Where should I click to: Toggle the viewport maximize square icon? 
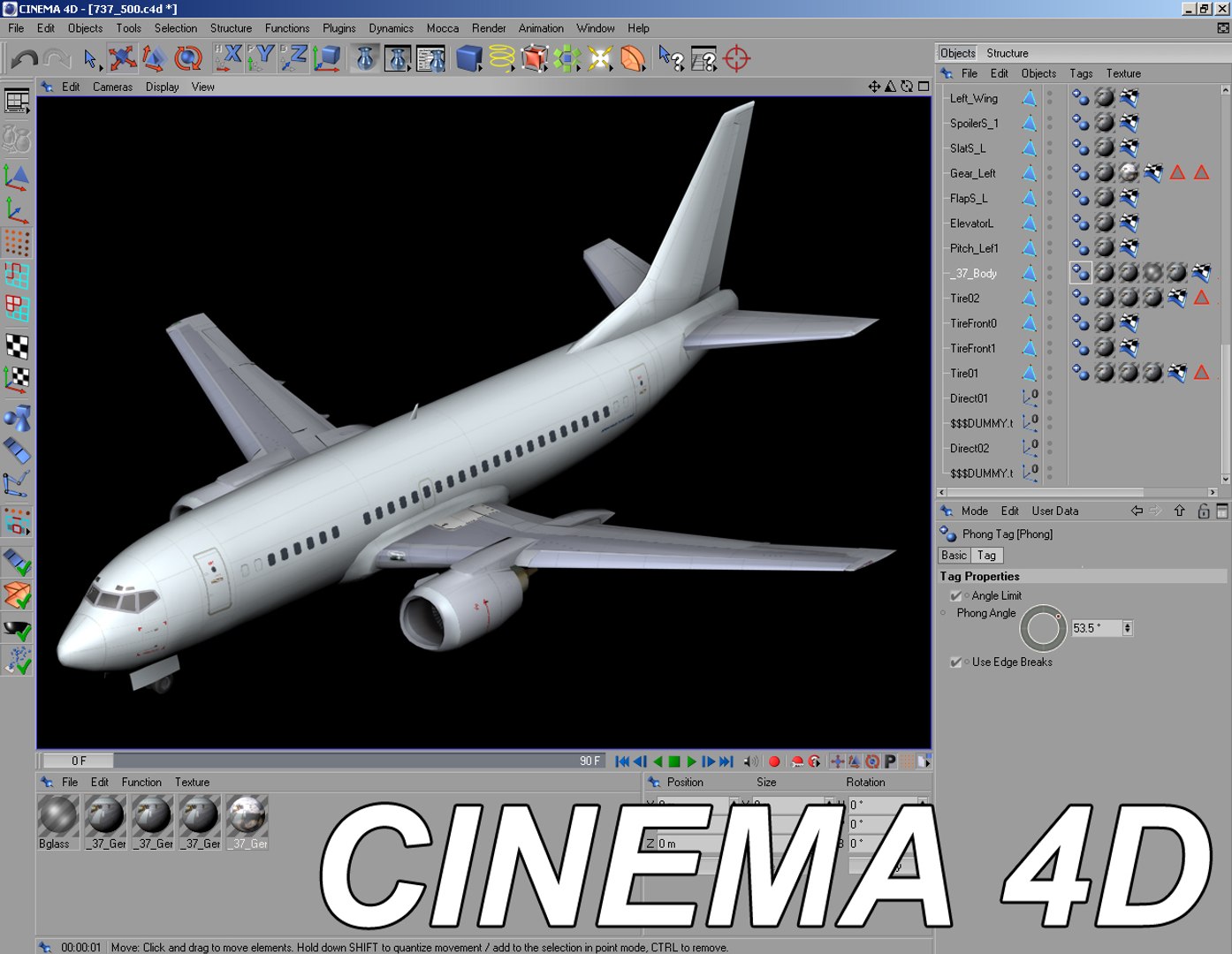pos(924,87)
